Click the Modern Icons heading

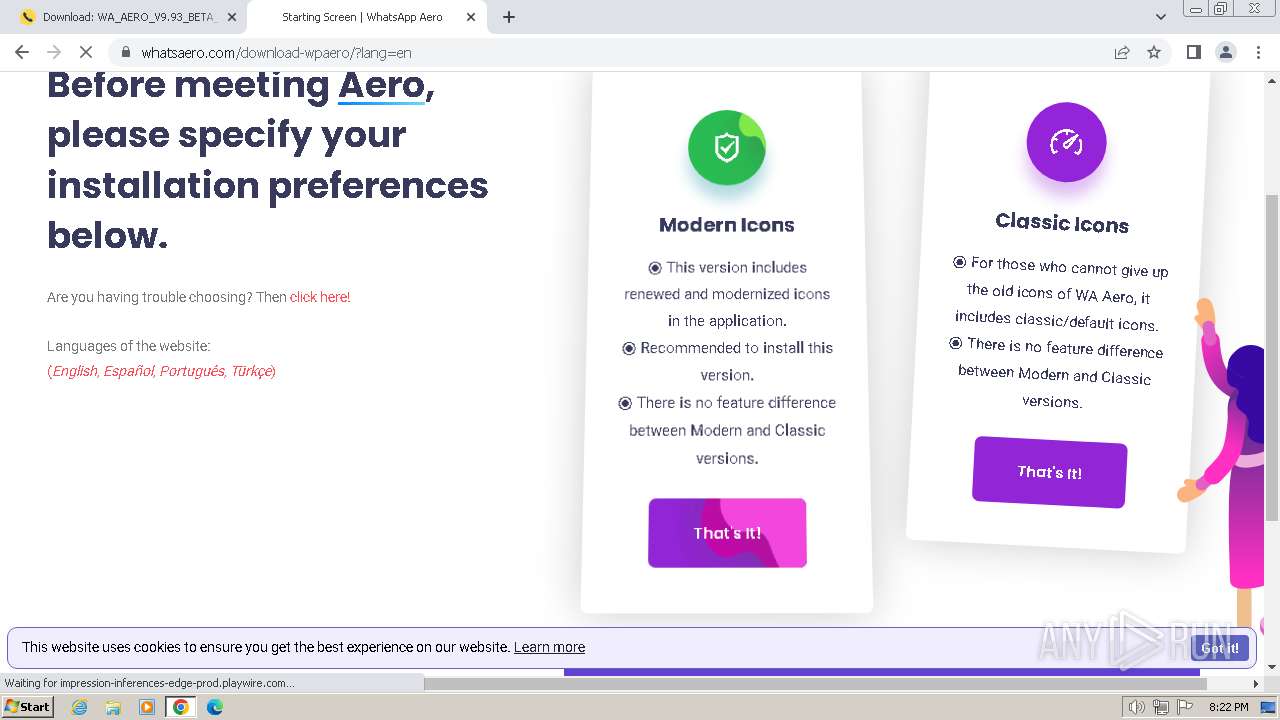(727, 225)
